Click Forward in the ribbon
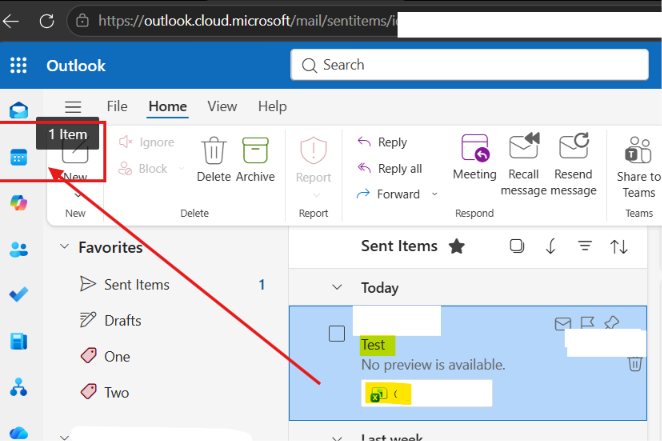 [x=388, y=194]
